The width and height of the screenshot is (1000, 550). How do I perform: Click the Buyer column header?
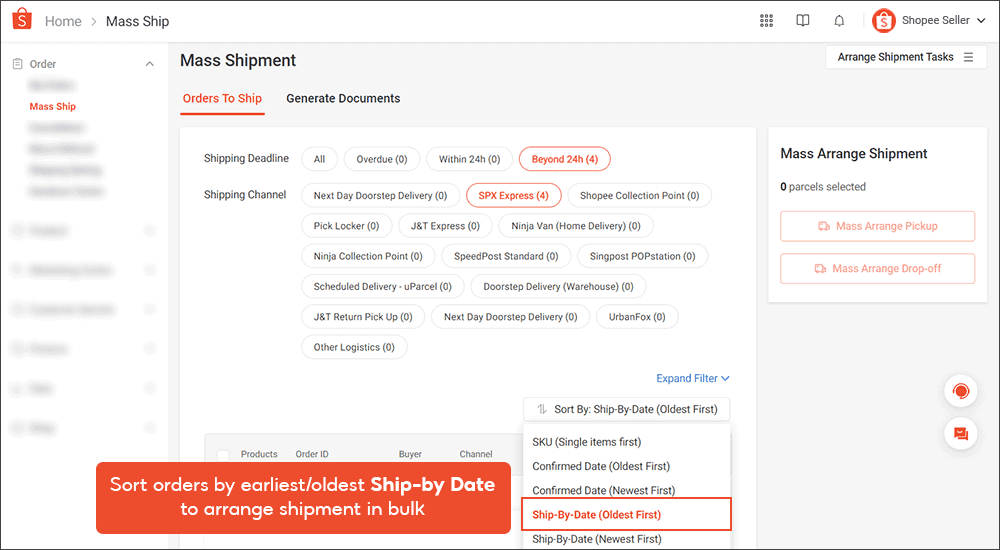click(x=410, y=454)
